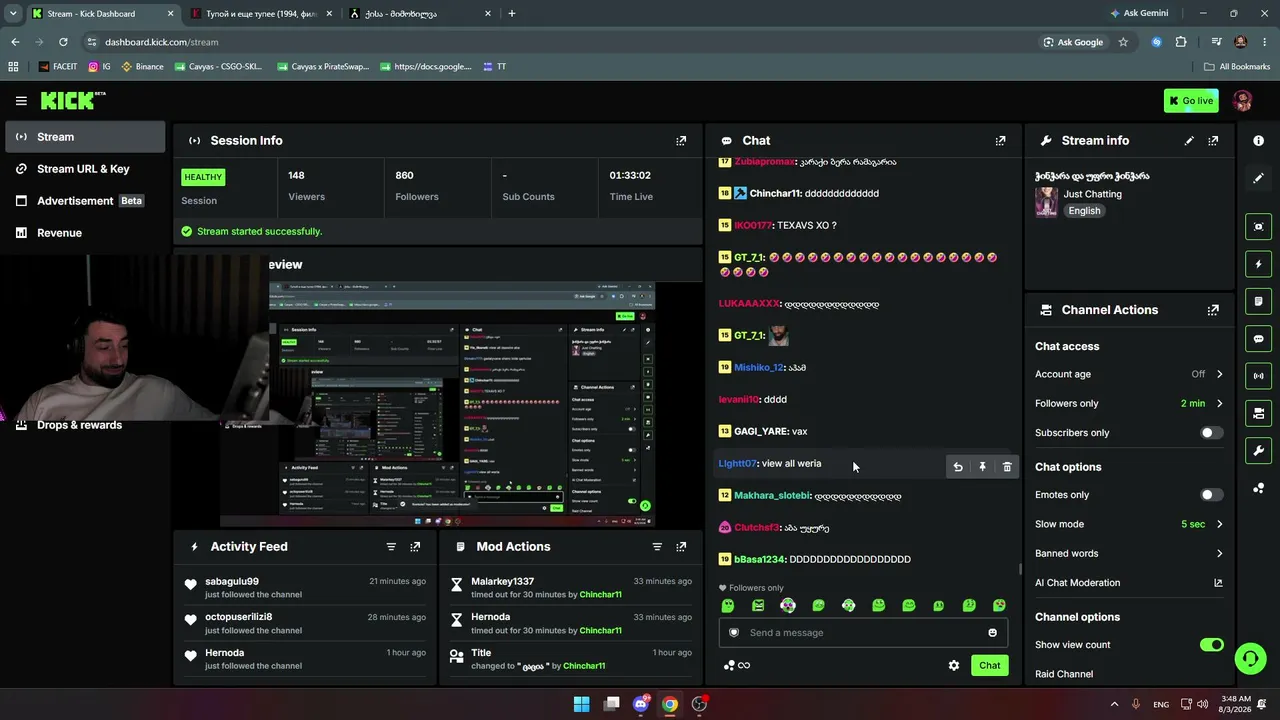This screenshot has width=1280, height=720.
Task: Open the profile avatar menu
Action: (1243, 101)
